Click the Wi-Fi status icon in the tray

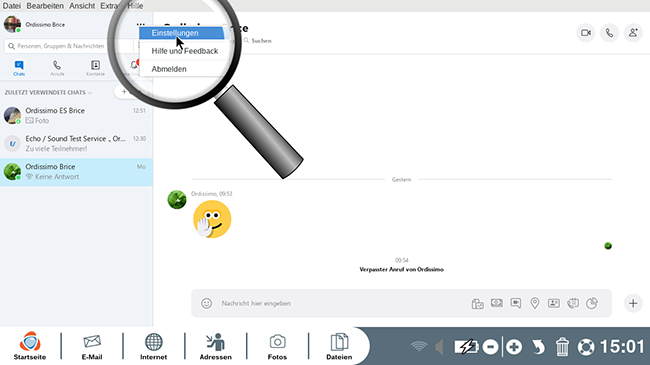click(419, 346)
